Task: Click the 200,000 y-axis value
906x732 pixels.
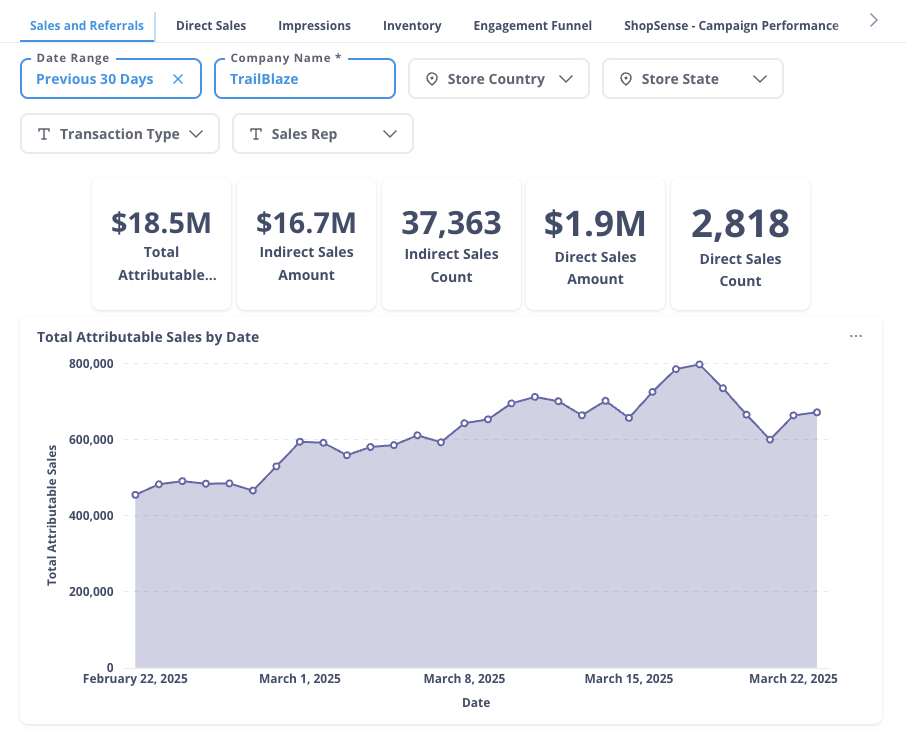Action: point(91,592)
